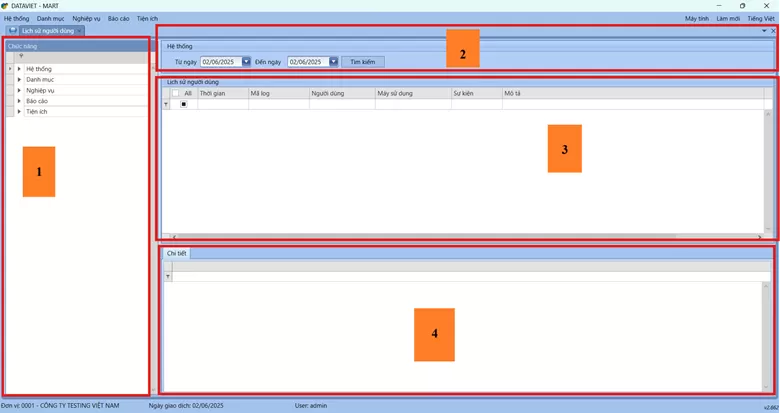Click the filter icon in history grid row
Image resolution: width=780 pixels, height=413 pixels.
[166, 104]
